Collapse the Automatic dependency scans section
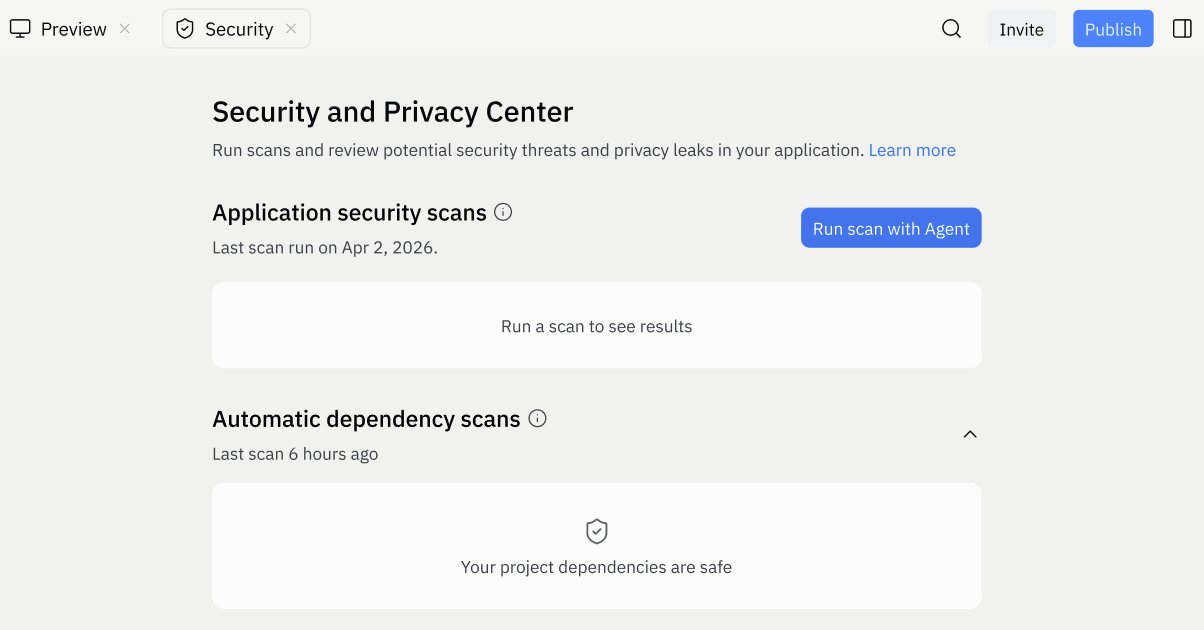1204x630 pixels. (x=970, y=434)
